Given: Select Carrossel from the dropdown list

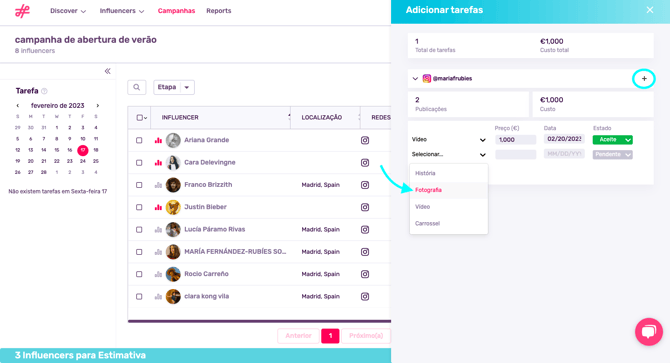Looking at the screenshot, I should click(x=449, y=223).
